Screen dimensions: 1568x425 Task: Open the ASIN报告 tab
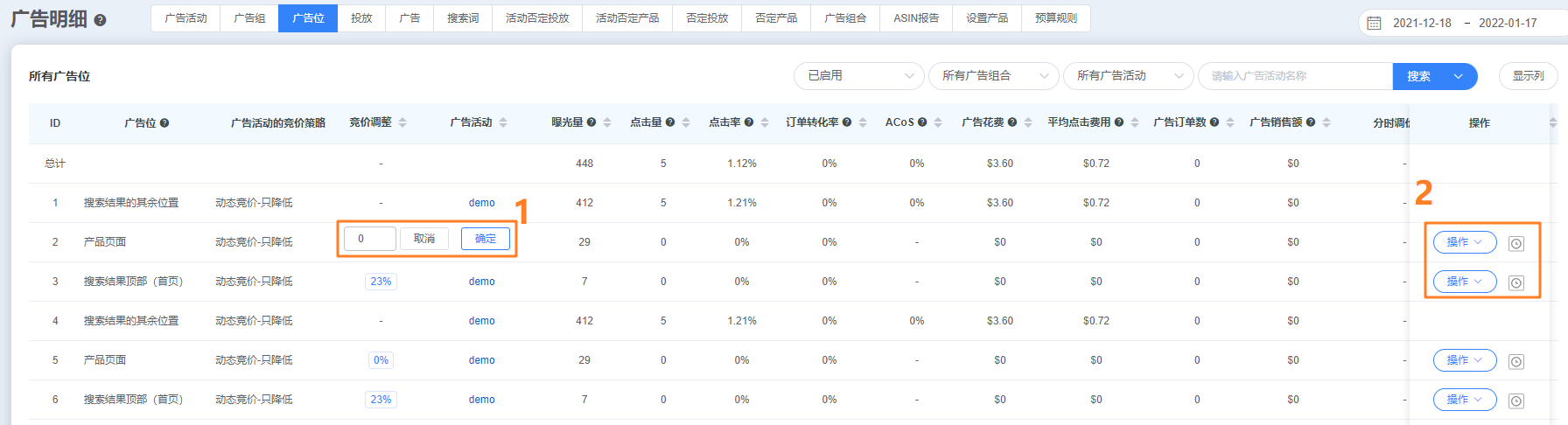click(915, 18)
